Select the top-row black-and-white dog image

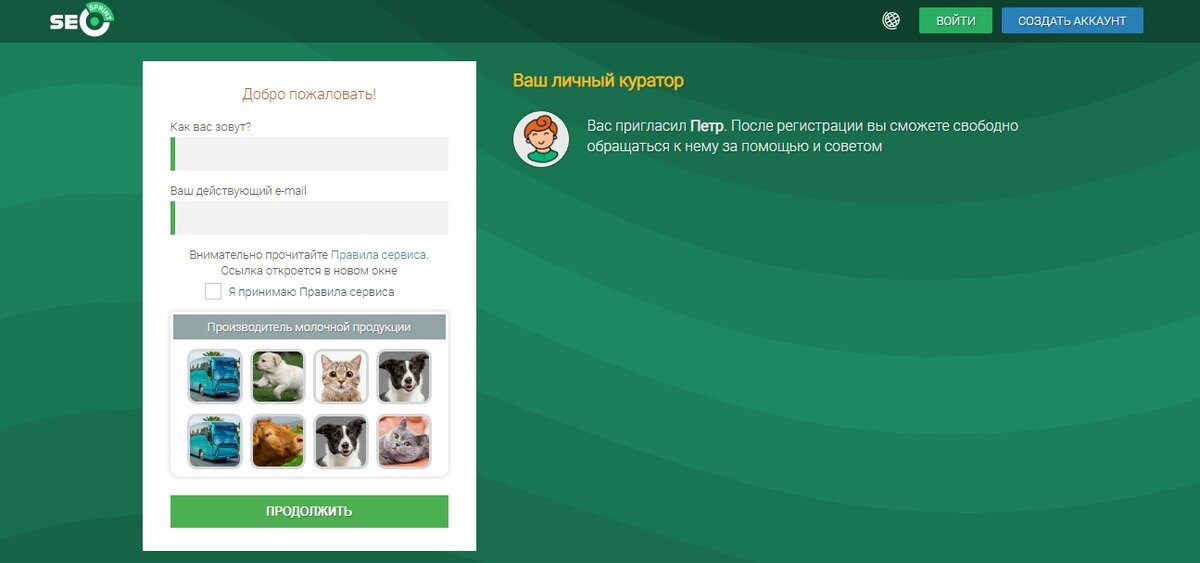(404, 376)
